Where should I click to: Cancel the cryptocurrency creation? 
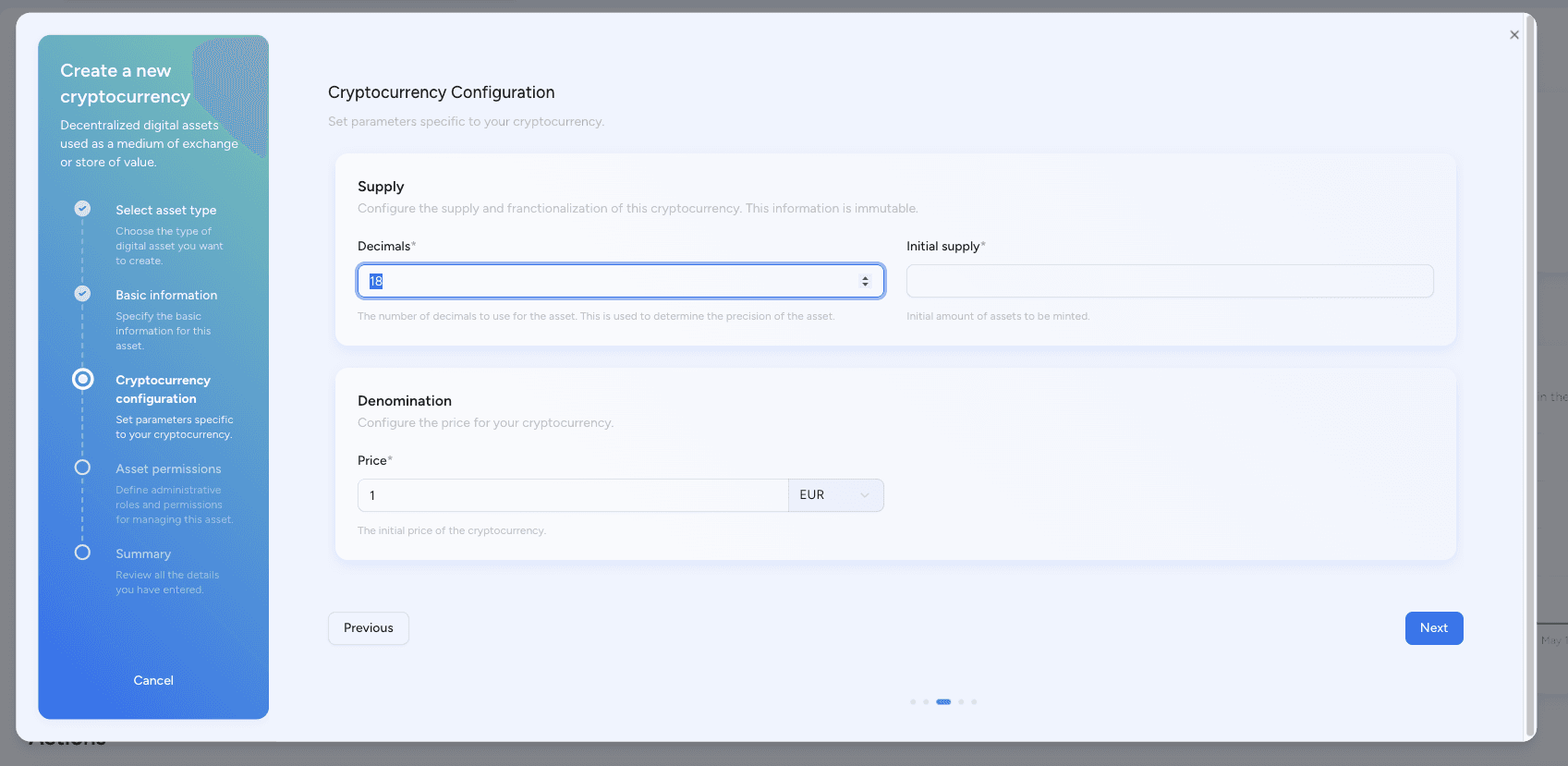pyautogui.click(x=153, y=681)
